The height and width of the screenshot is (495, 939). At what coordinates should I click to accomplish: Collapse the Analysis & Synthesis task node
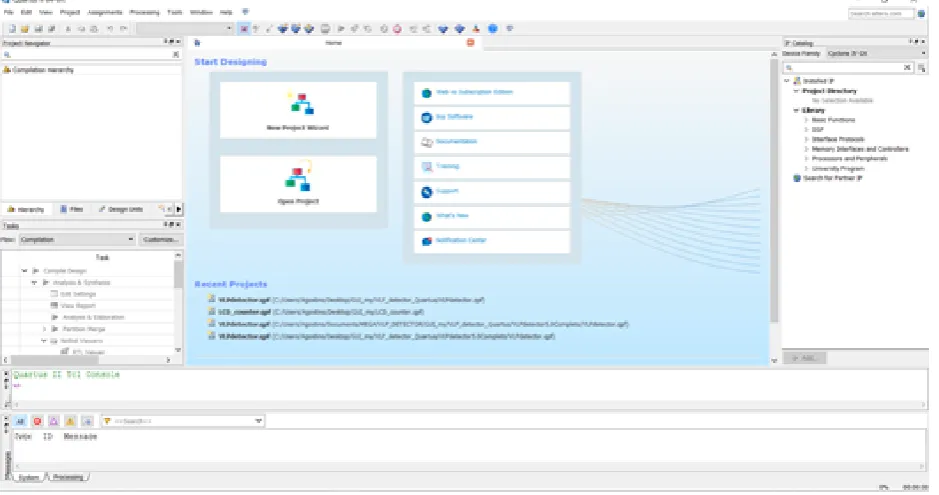[34, 283]
